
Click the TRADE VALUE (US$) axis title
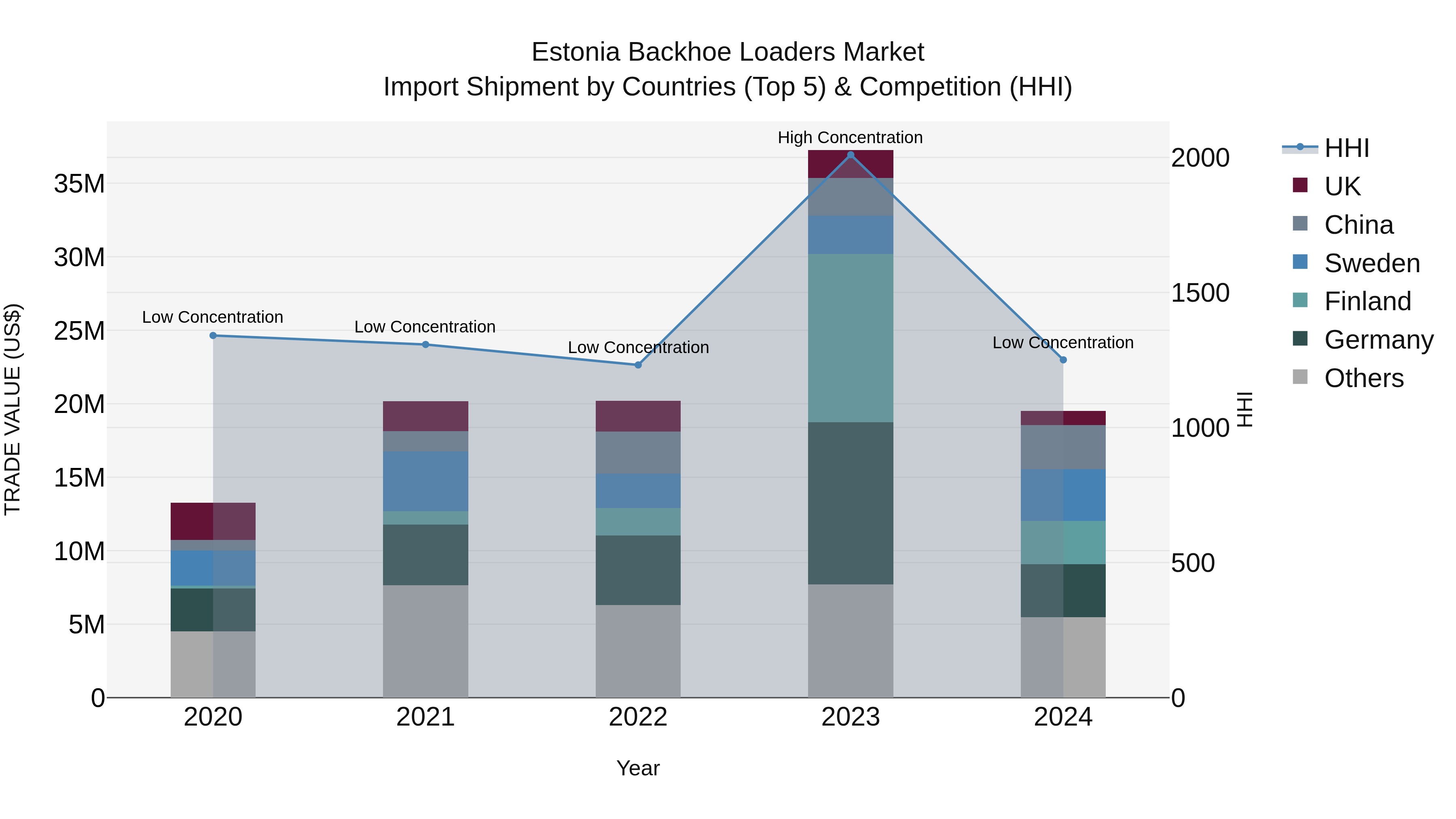13,409
